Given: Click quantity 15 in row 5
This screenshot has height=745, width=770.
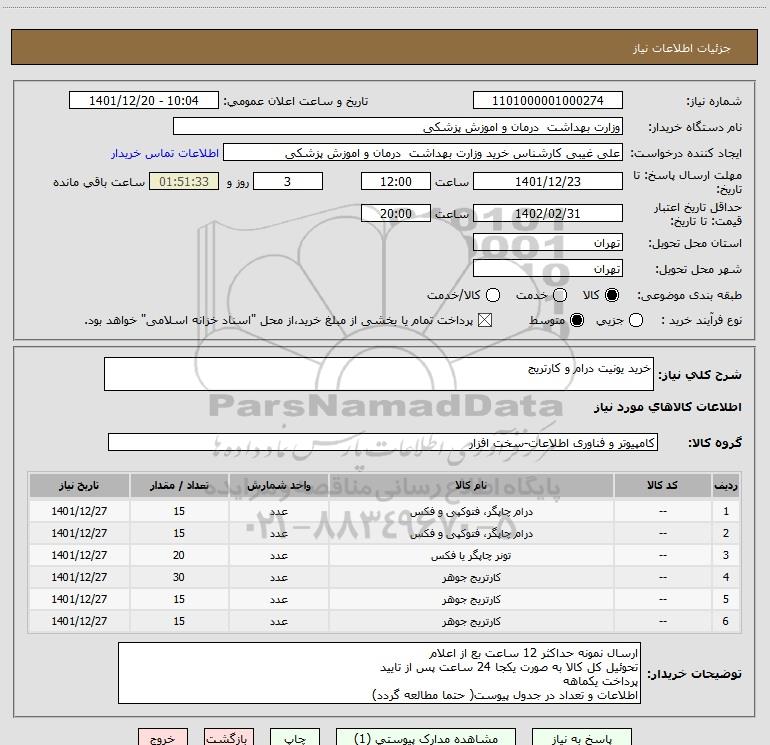Looking at the screenshot, I should tap(179, 600).
